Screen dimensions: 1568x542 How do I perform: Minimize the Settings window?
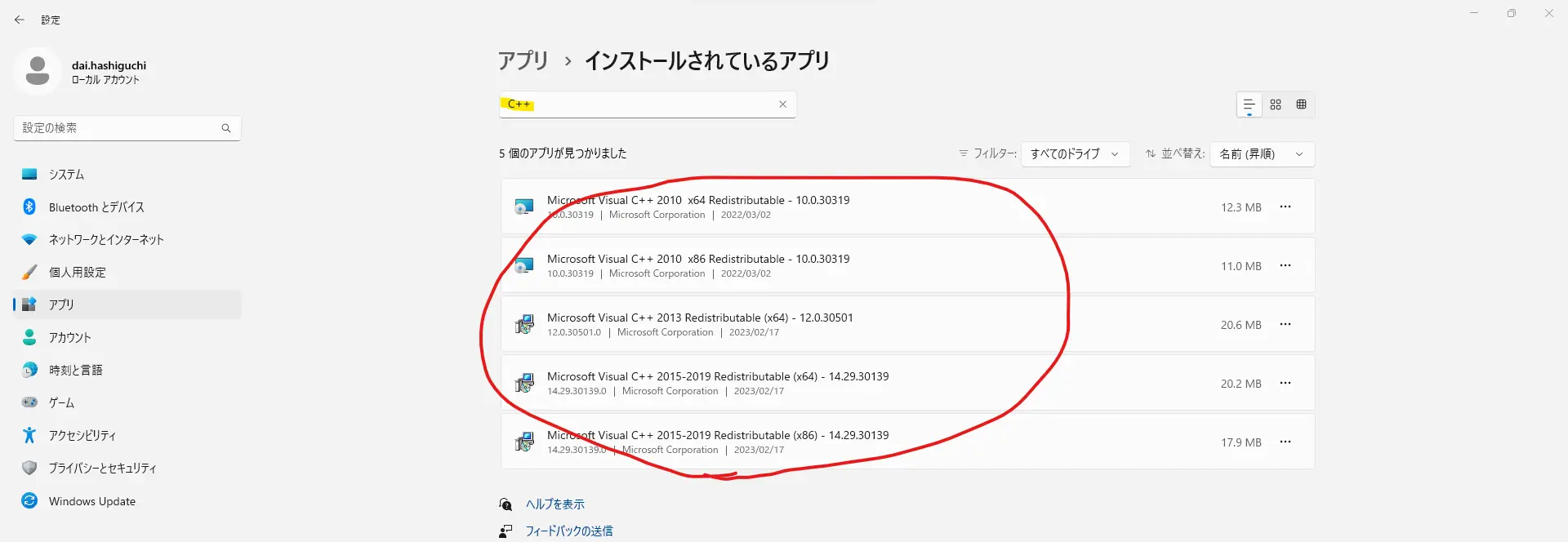[1474, 13]
